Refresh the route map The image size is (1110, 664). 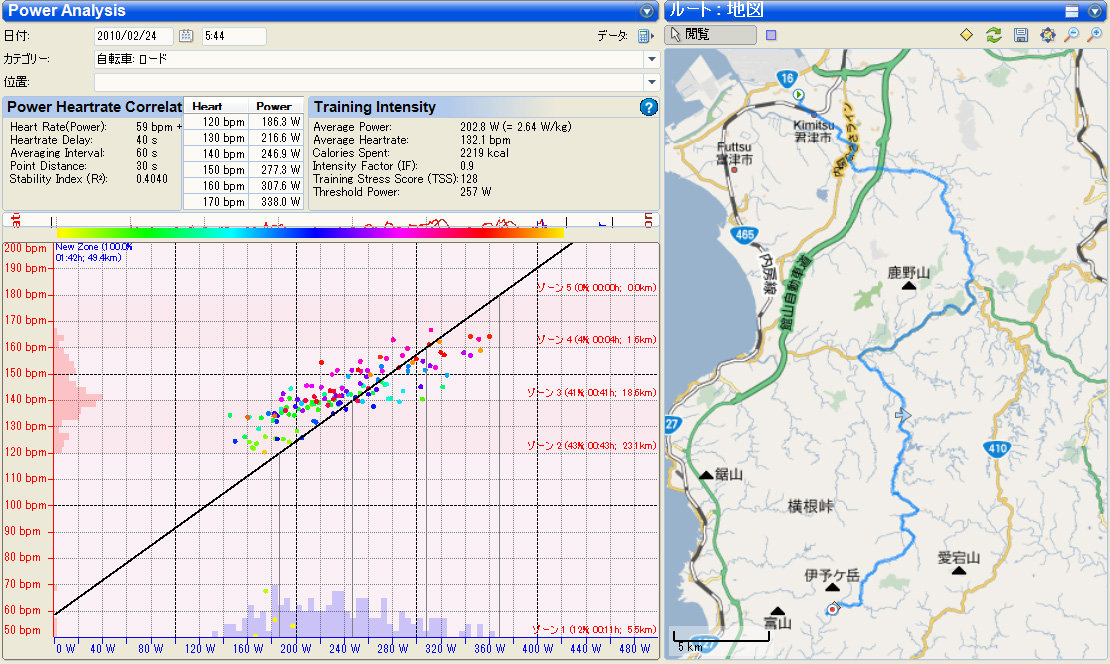click(x=993, y=35)
